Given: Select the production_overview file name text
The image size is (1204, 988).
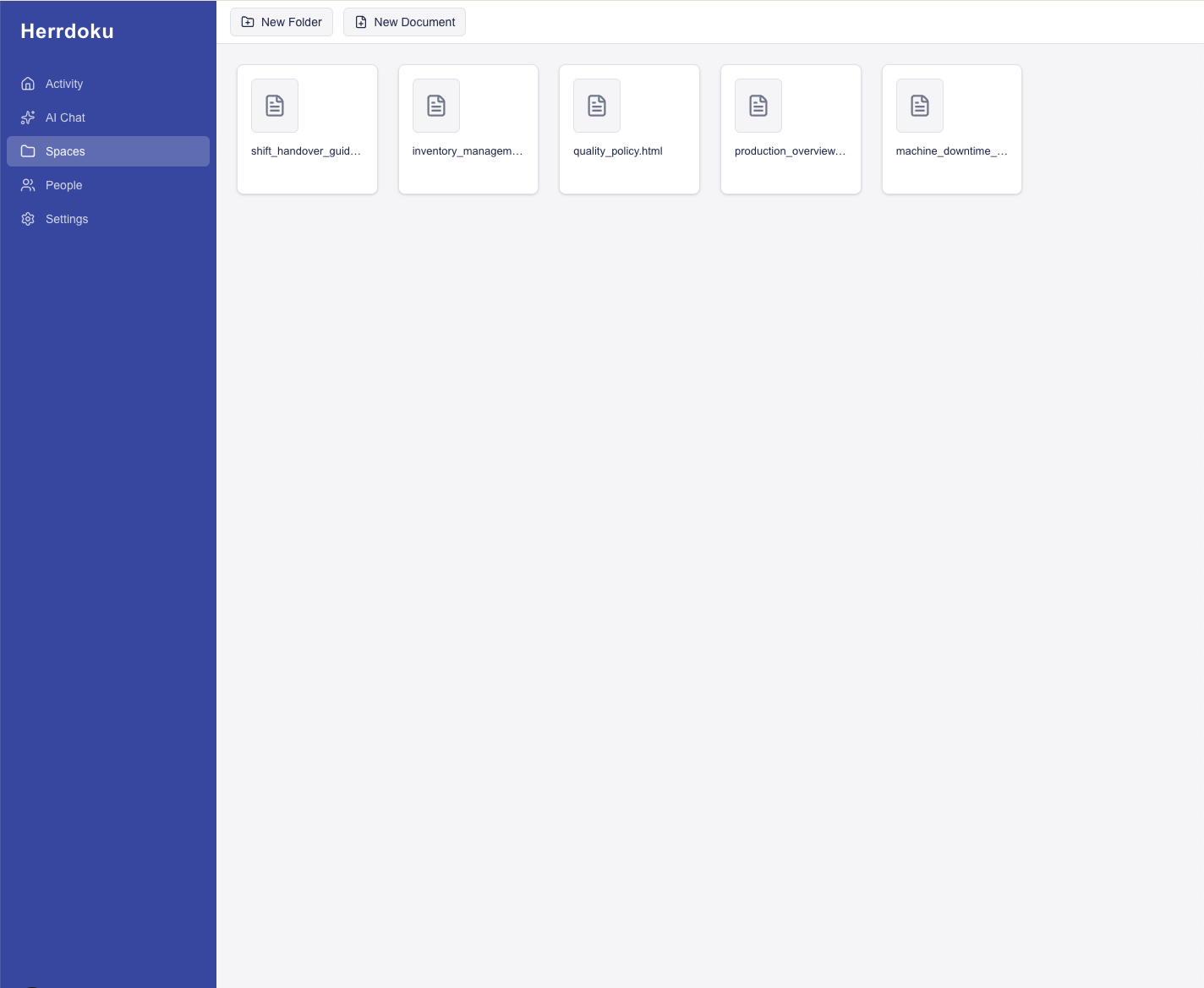Looking at the screenshot, I should 790,151.
